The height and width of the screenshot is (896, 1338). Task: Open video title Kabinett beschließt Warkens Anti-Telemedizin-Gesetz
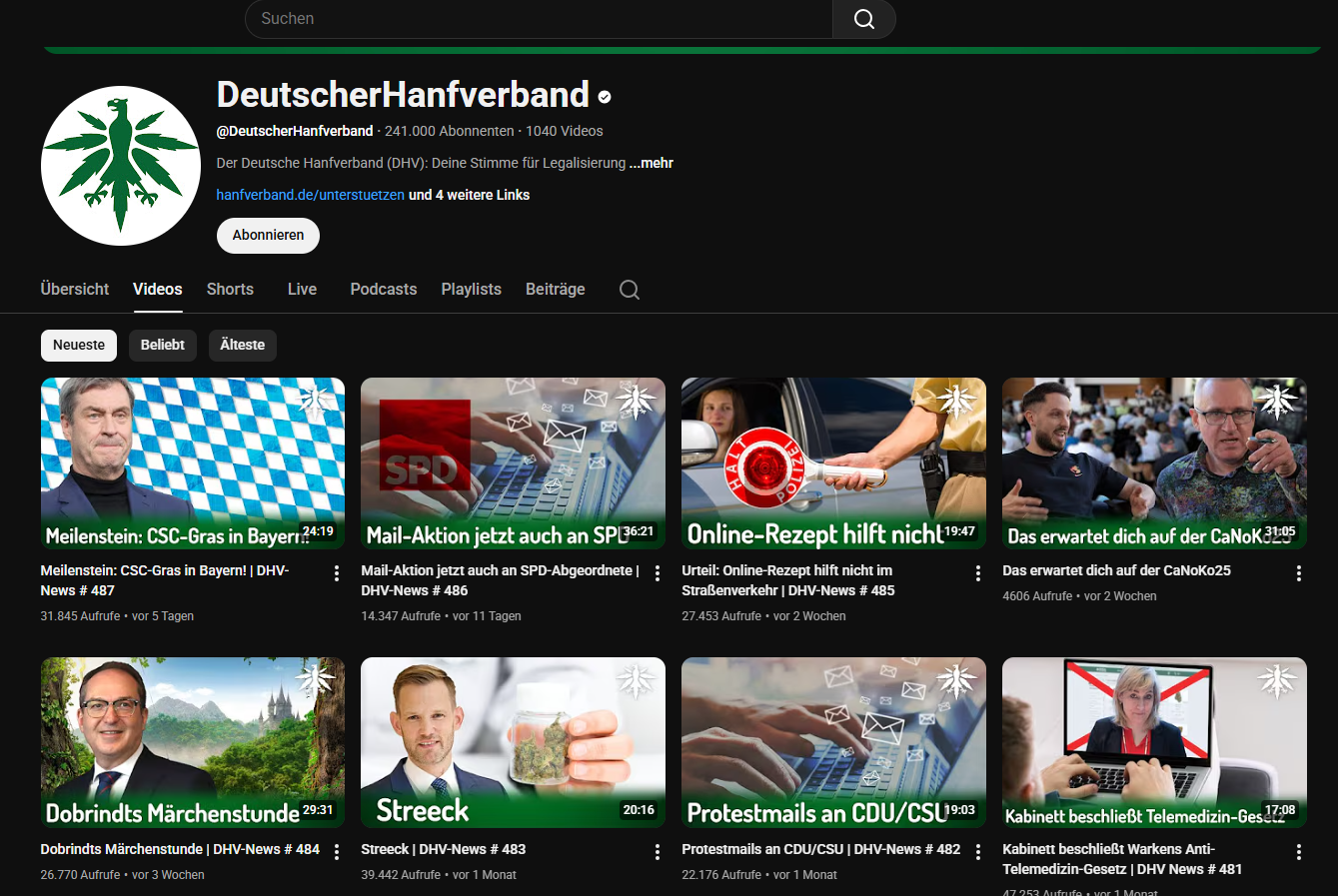pos(1122,859)
